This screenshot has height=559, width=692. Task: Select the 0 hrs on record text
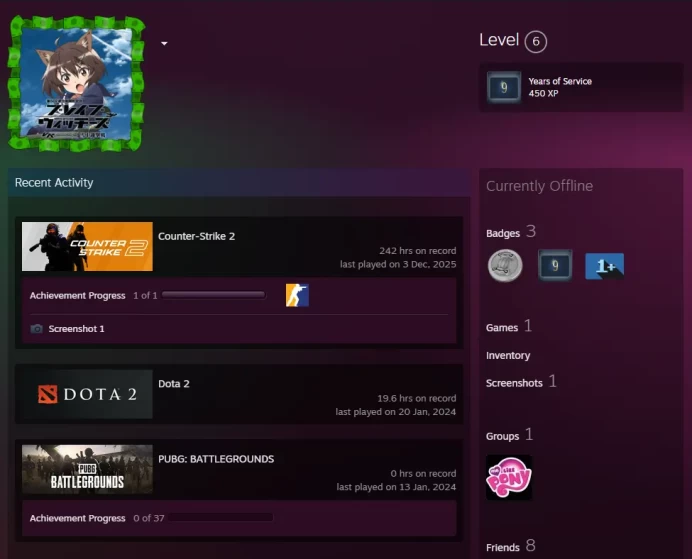tap(423, 473)
